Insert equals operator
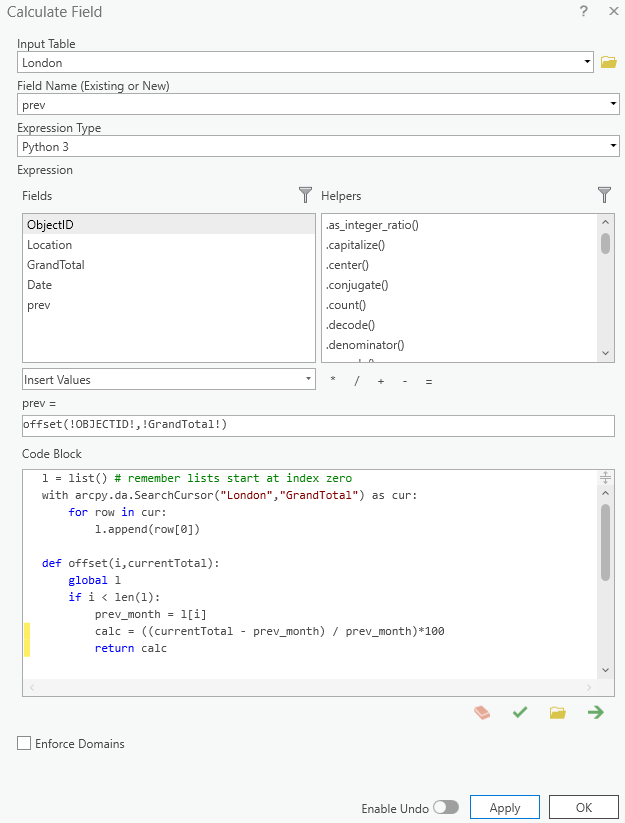 (x=429, y=382)
